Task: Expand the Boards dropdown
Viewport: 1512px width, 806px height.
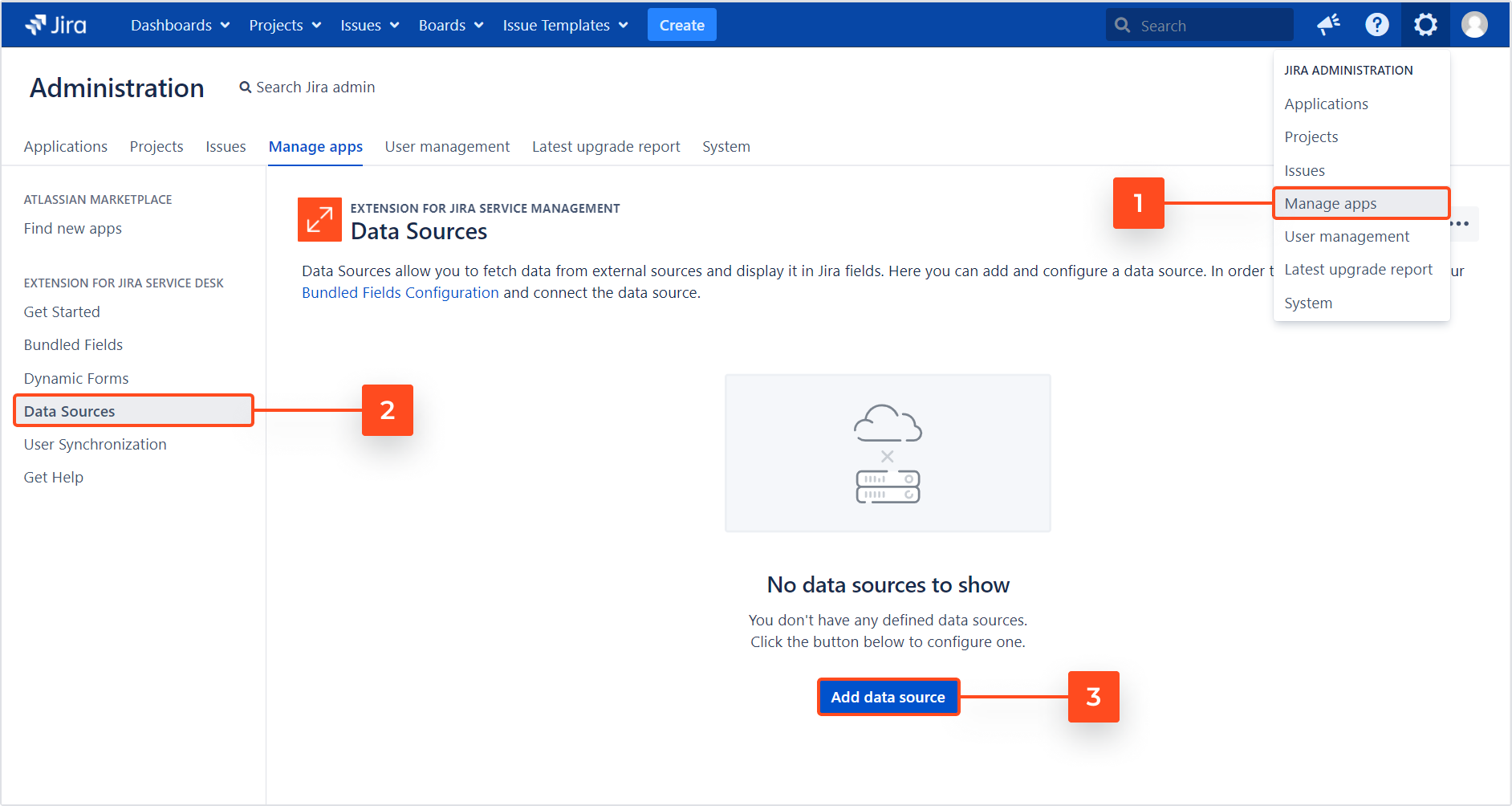Action: click(451, 26)
